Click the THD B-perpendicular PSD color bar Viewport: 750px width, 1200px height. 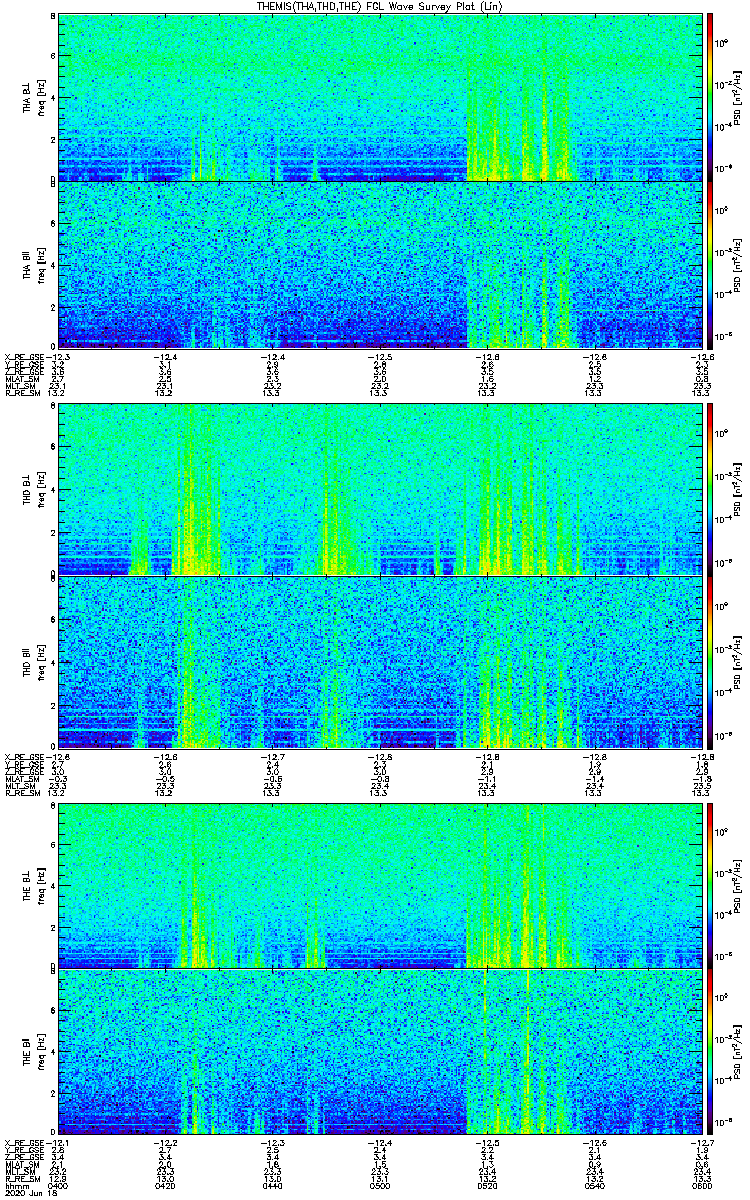709,491
